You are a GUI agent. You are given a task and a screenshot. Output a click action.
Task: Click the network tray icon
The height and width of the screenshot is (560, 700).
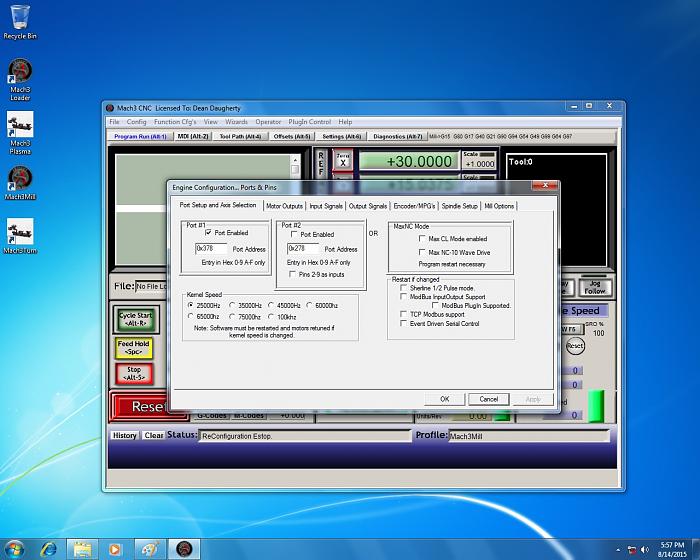(632, 550)
